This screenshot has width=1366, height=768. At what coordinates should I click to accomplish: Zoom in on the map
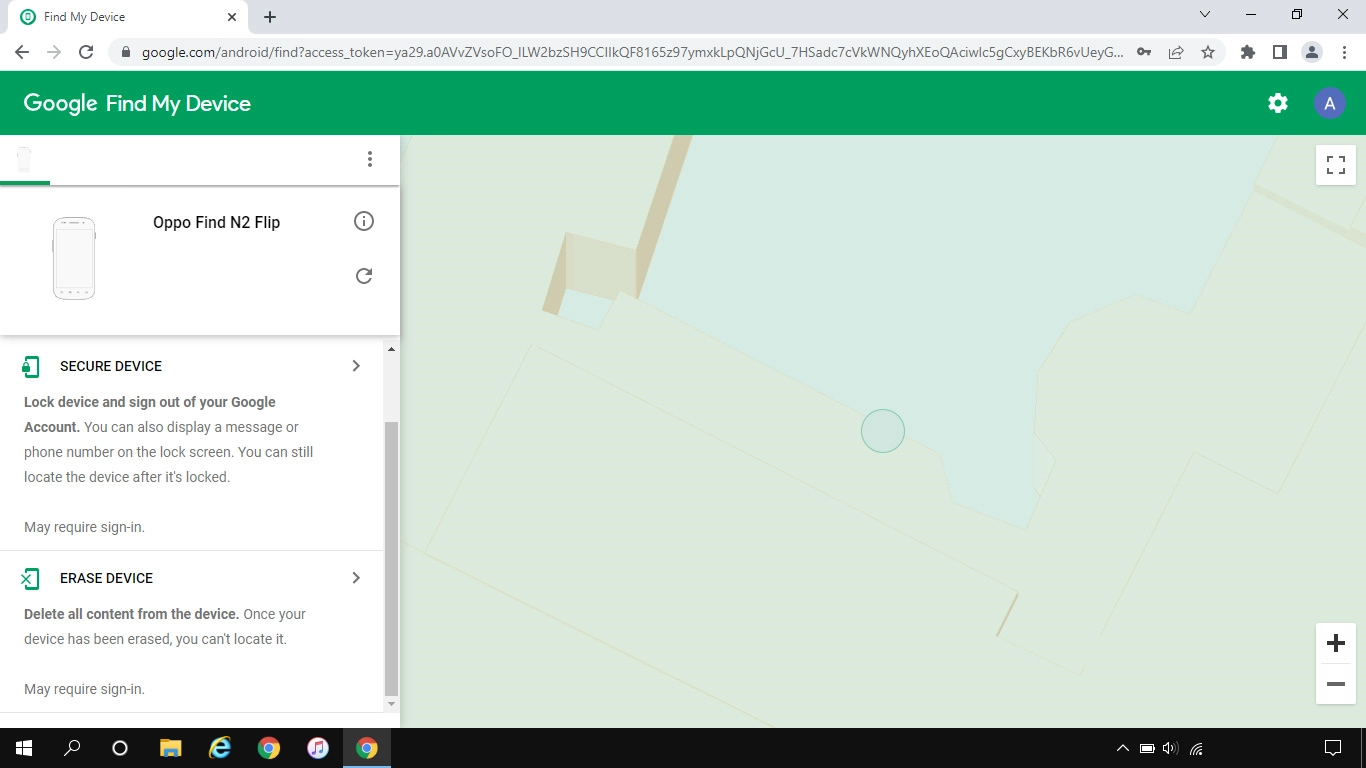(1335, 643)
